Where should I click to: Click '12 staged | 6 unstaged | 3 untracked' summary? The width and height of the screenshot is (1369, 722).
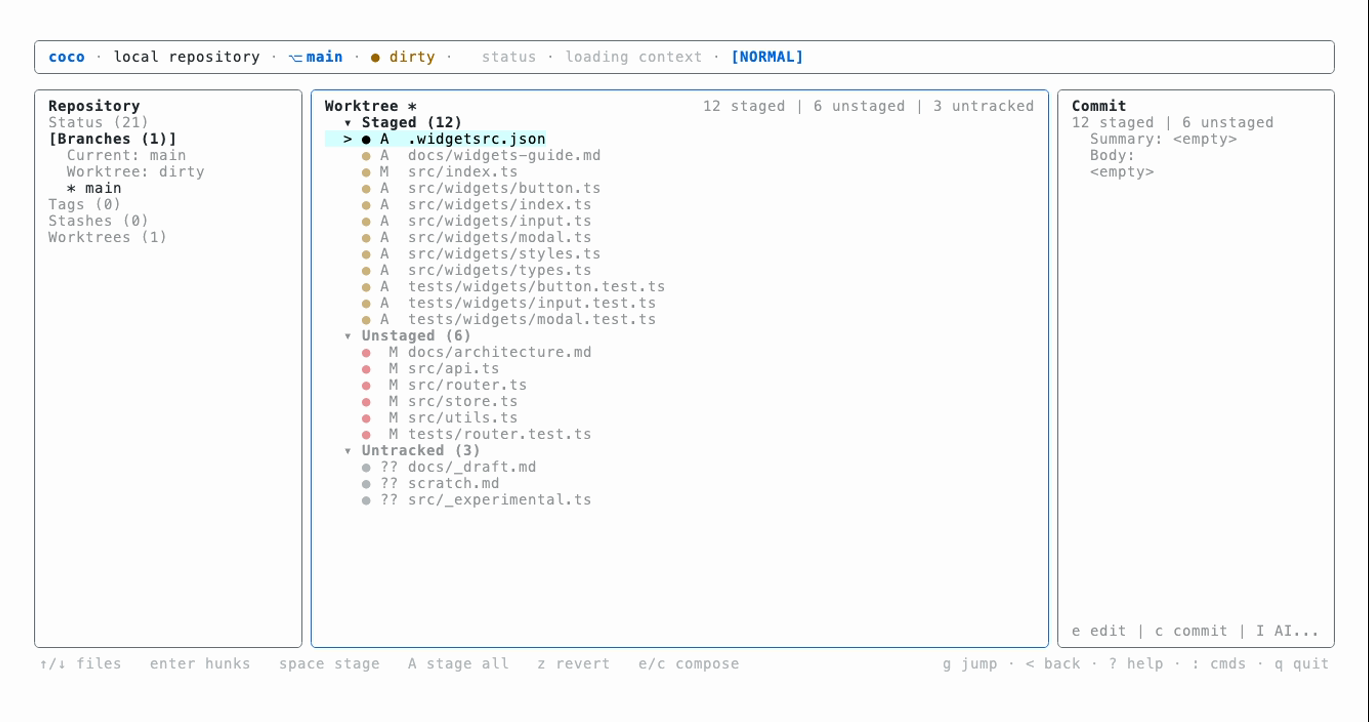[x=868, y=106]
